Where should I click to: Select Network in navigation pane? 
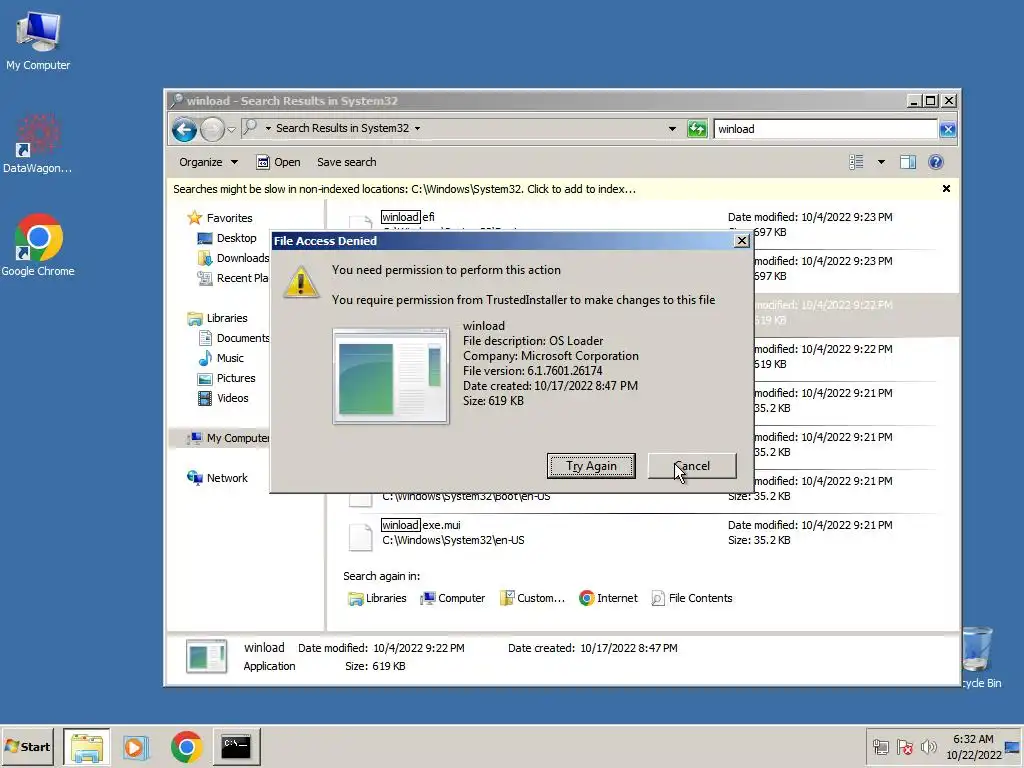click(217, 478)
